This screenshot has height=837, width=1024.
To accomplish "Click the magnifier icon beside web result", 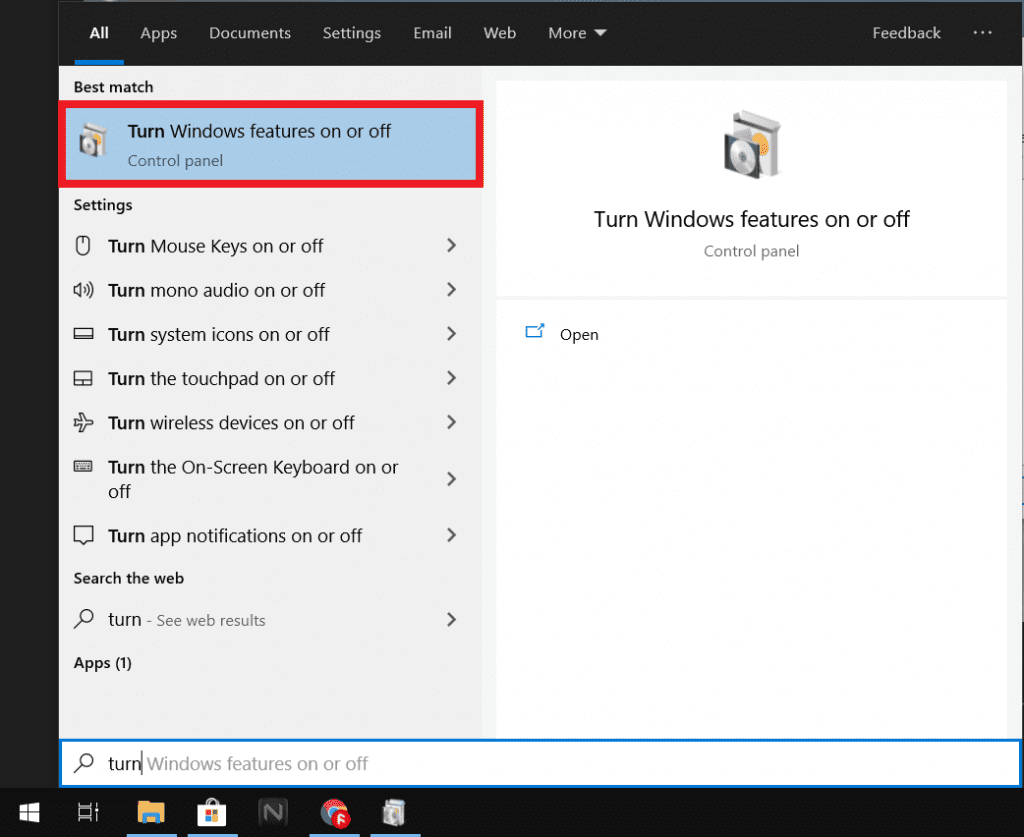I will point(84,618).
